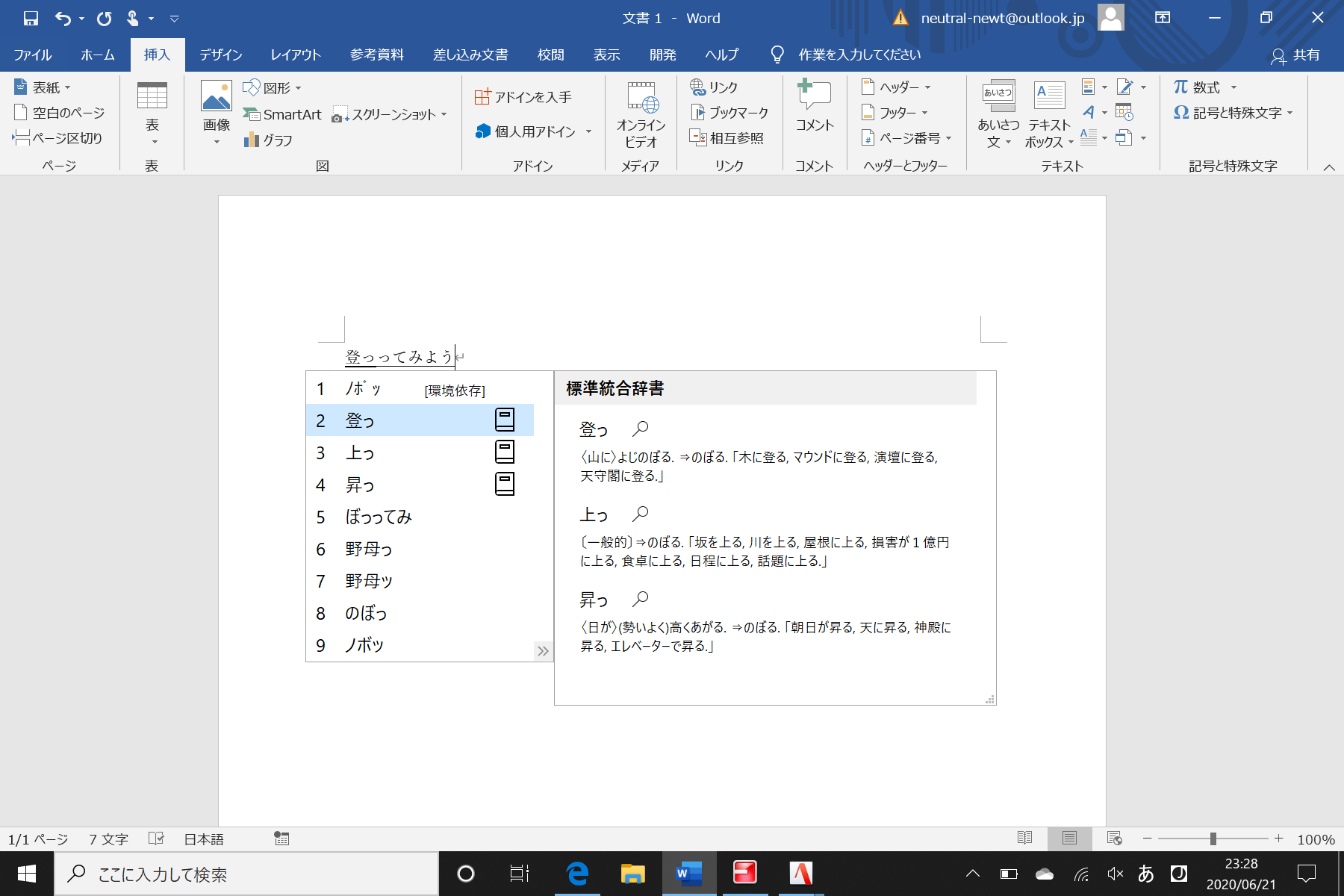Undo the last action
The width and height of the screenshot is (1344, 896).
tap(63, 18)
